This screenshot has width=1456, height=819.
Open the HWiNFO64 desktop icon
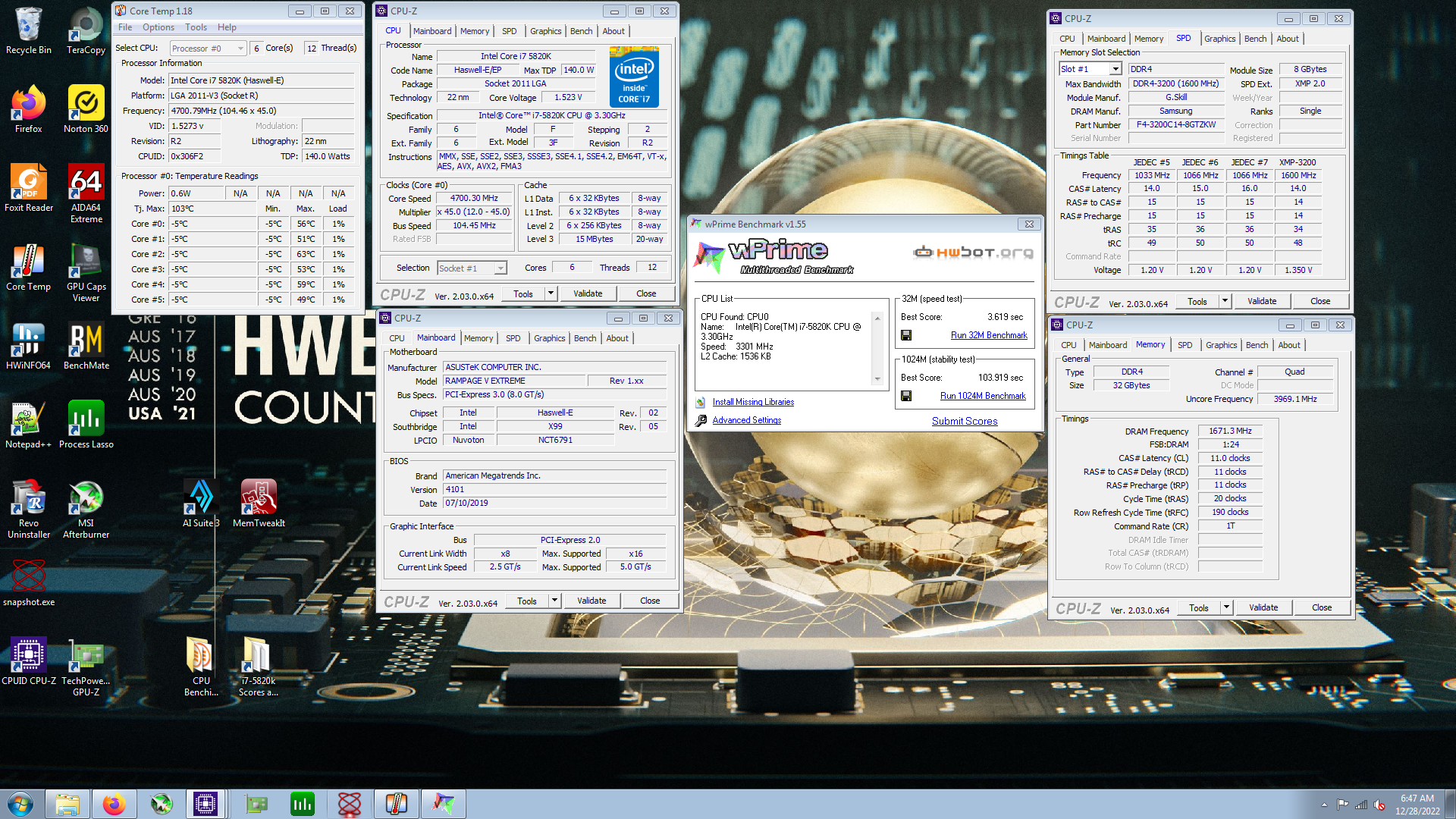(x=29, y=346)
